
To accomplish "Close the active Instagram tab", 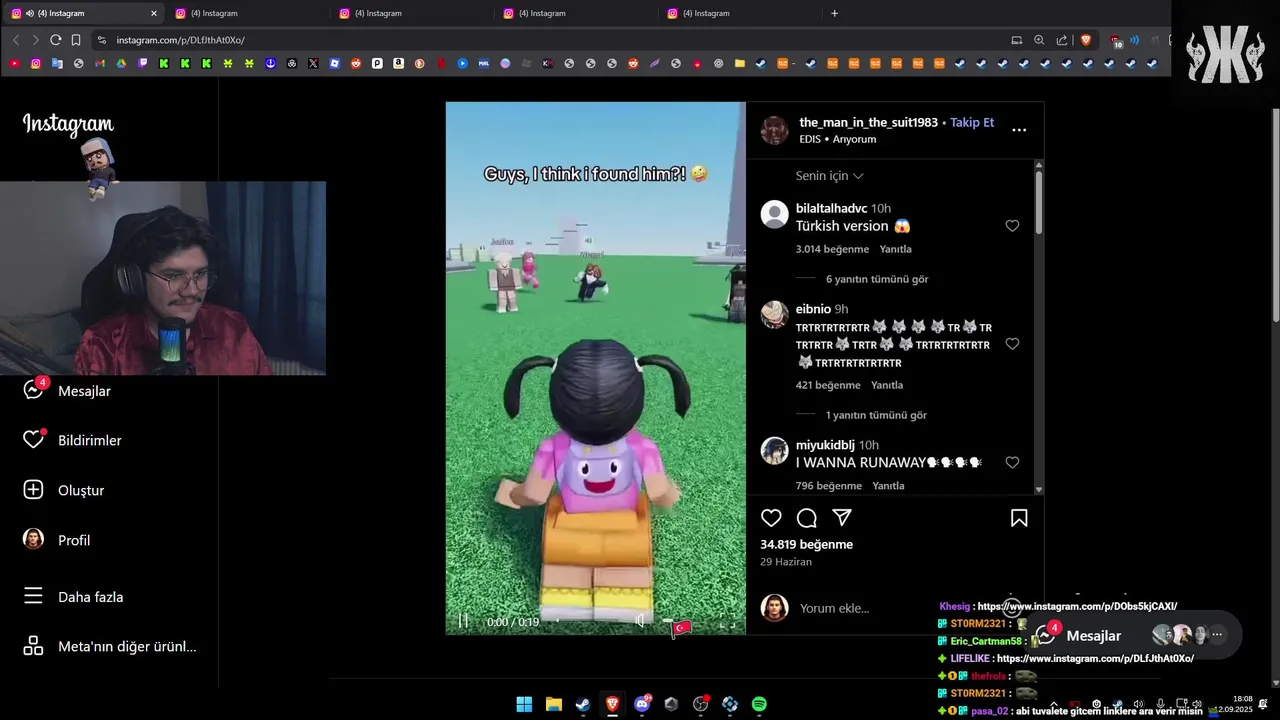I will (153, 13).
